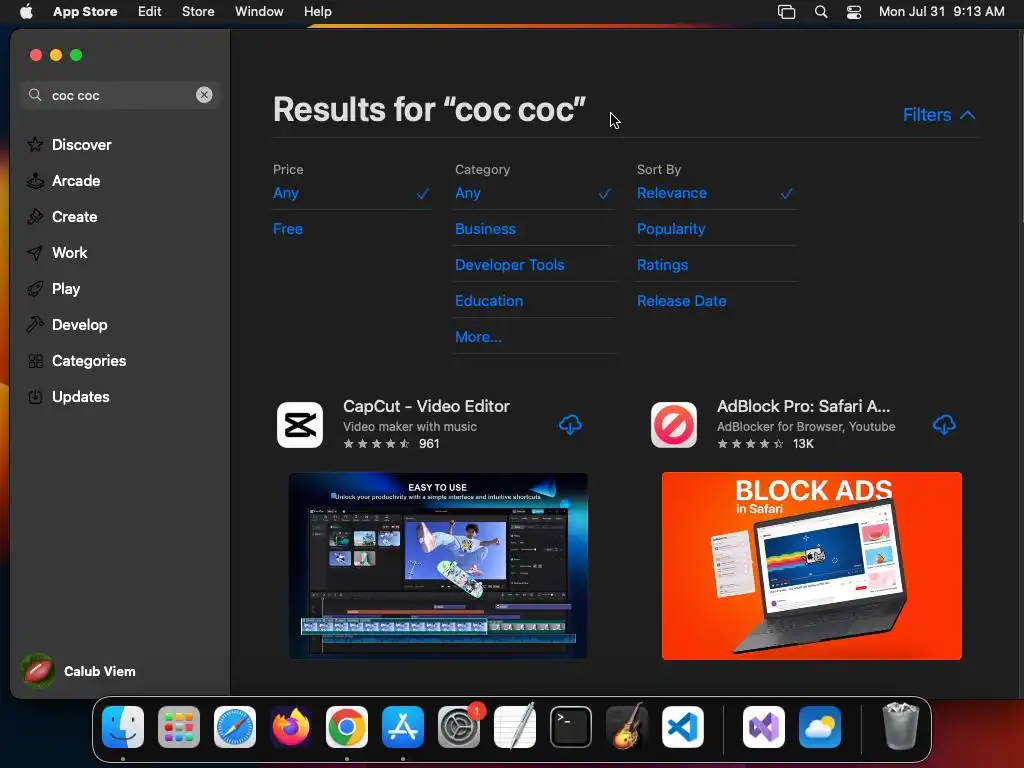This screenshot has height=768, width=1024.
Task: Open the Discover section star icon
Action: (35, 144)
